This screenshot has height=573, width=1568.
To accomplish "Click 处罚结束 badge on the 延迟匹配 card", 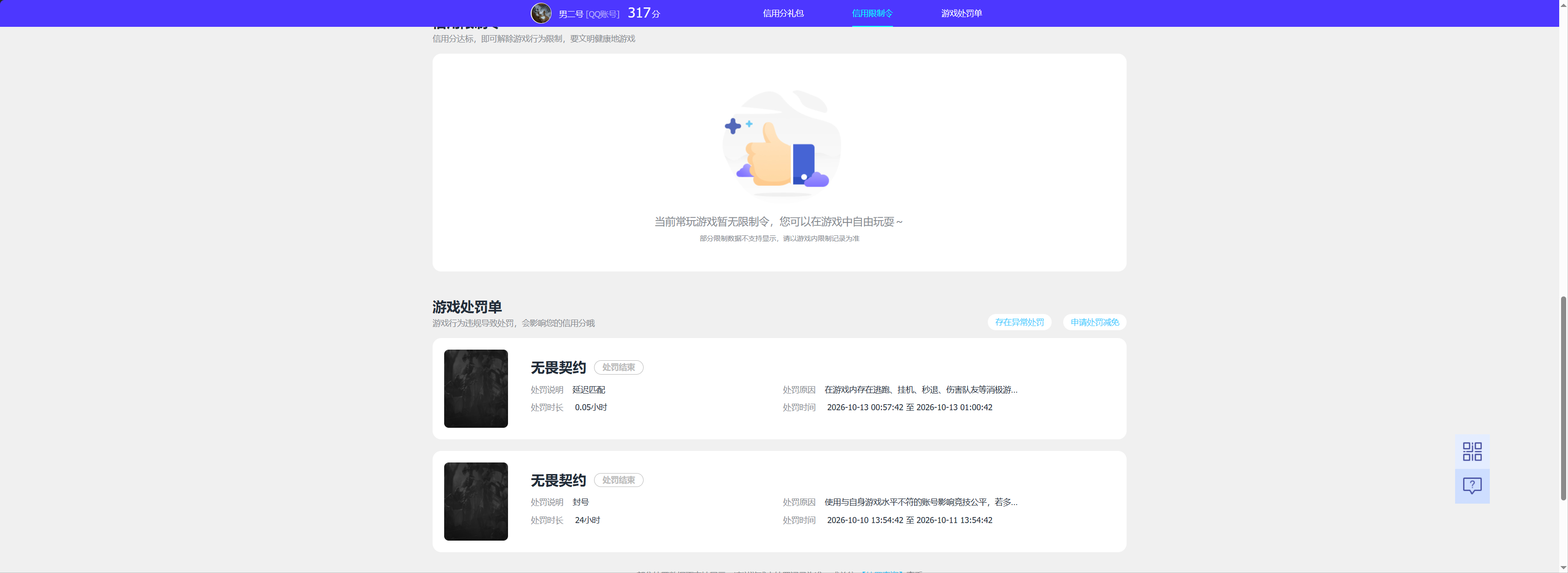I will [619, 367].
